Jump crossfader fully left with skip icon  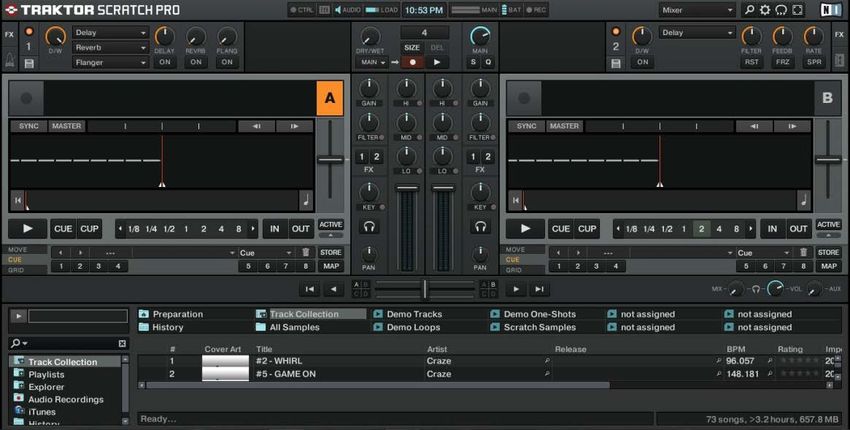click(309, 289)
